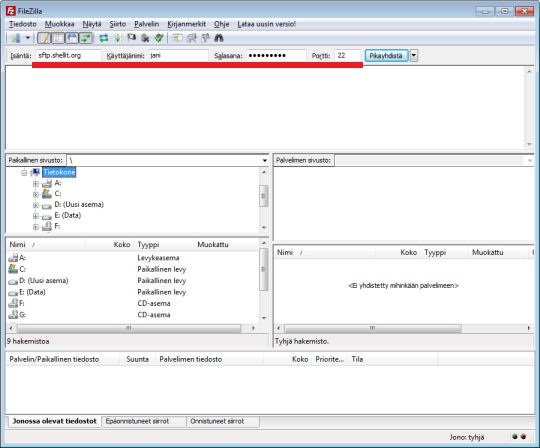Toggle directory comparison icon

pos(191,38)
